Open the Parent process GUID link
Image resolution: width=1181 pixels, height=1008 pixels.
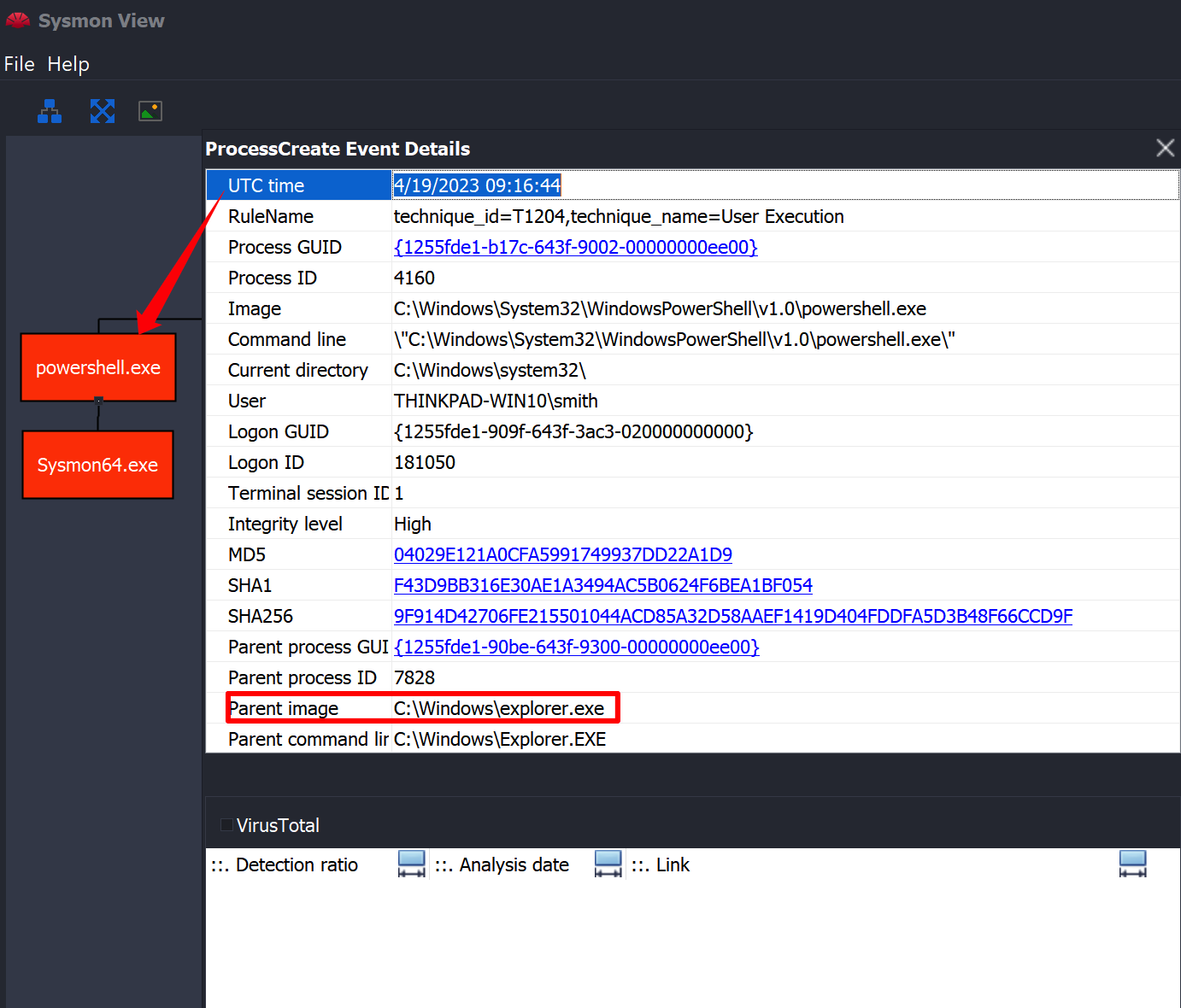coord(577,647)
